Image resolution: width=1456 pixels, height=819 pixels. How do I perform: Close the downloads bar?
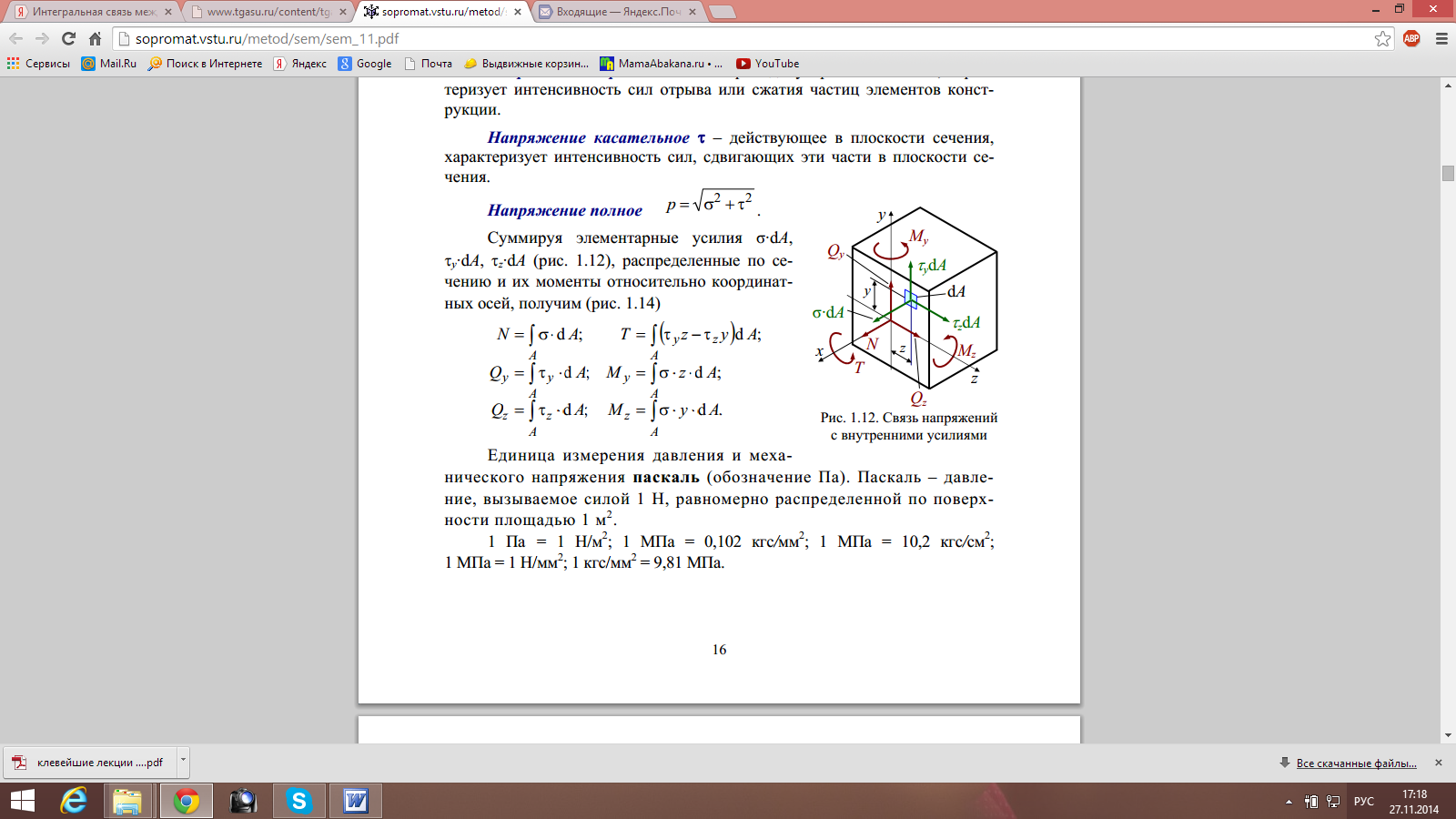(1439, 763)
